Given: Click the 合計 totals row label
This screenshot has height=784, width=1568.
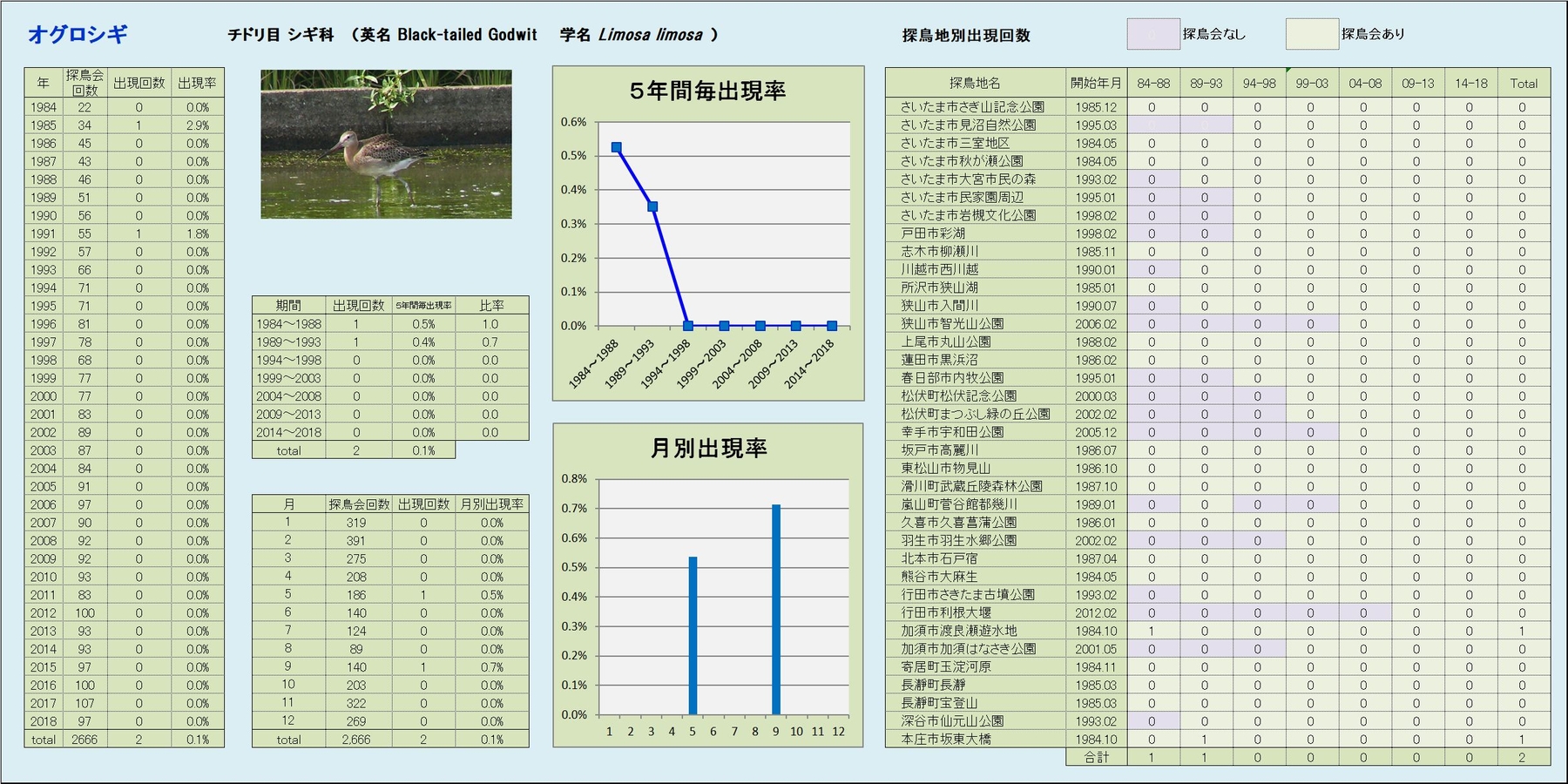Looking at the screenshot, I should tap(1096, 758).
